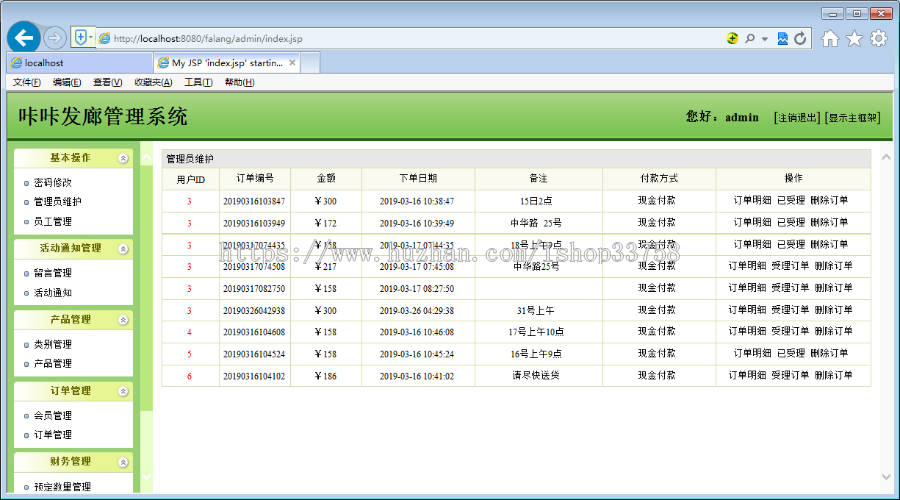The image size is (900, 500).
Task: Collapse the 订单管理 sidebar section
Action: [x=123, y=391]
